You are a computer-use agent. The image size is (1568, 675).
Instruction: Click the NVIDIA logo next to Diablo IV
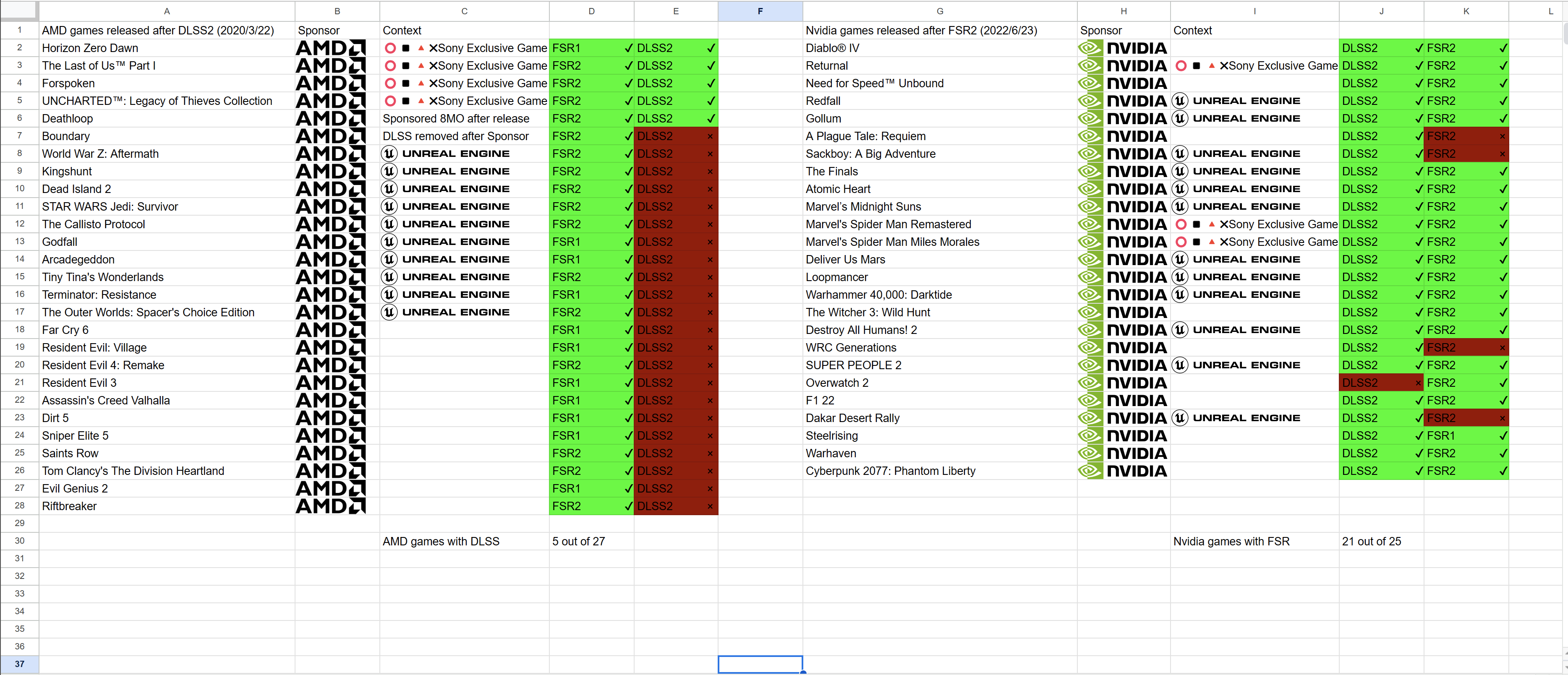pyautogui.click(x=1123, y=48)
